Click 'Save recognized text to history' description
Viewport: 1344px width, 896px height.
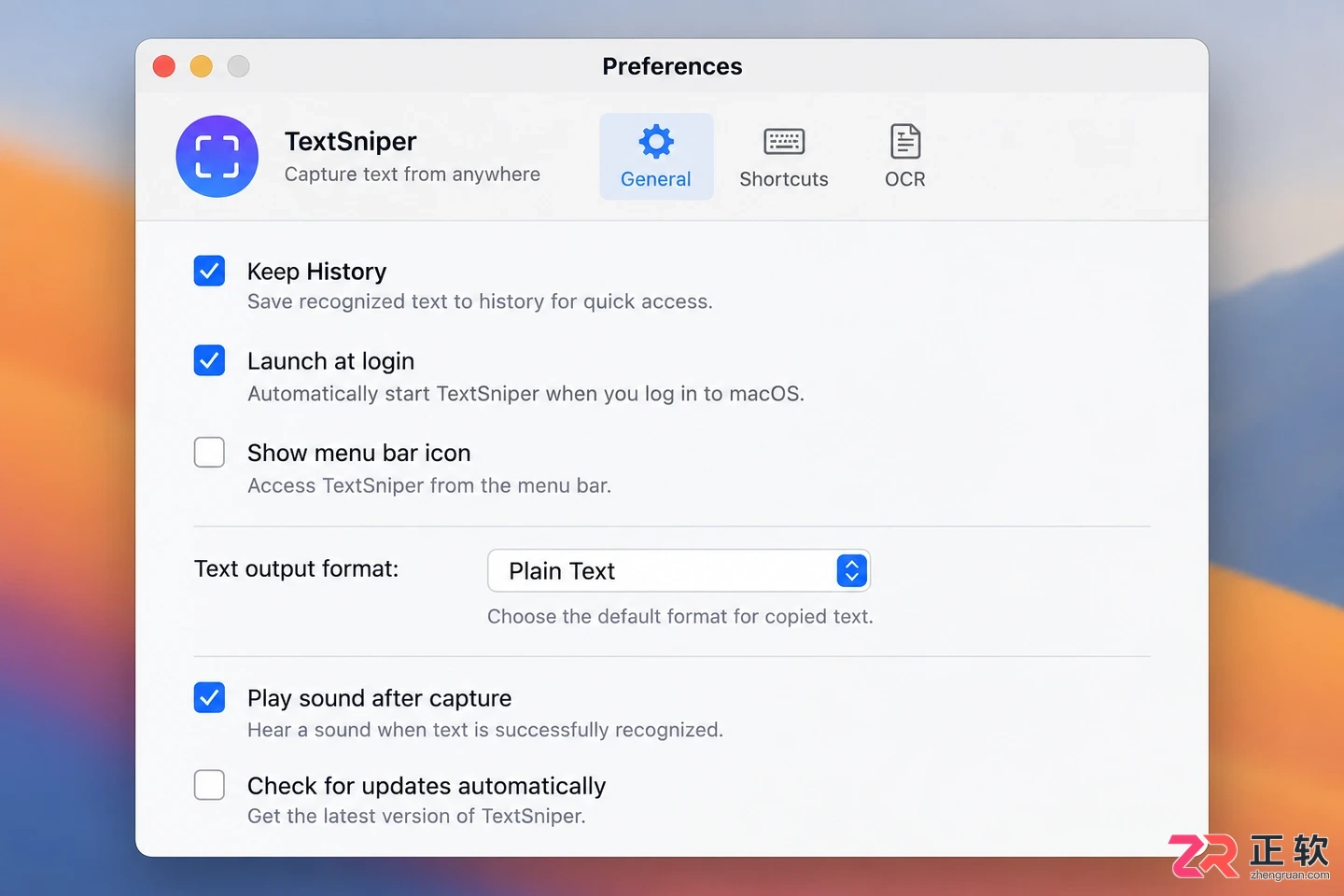click(x=480, y=301)
